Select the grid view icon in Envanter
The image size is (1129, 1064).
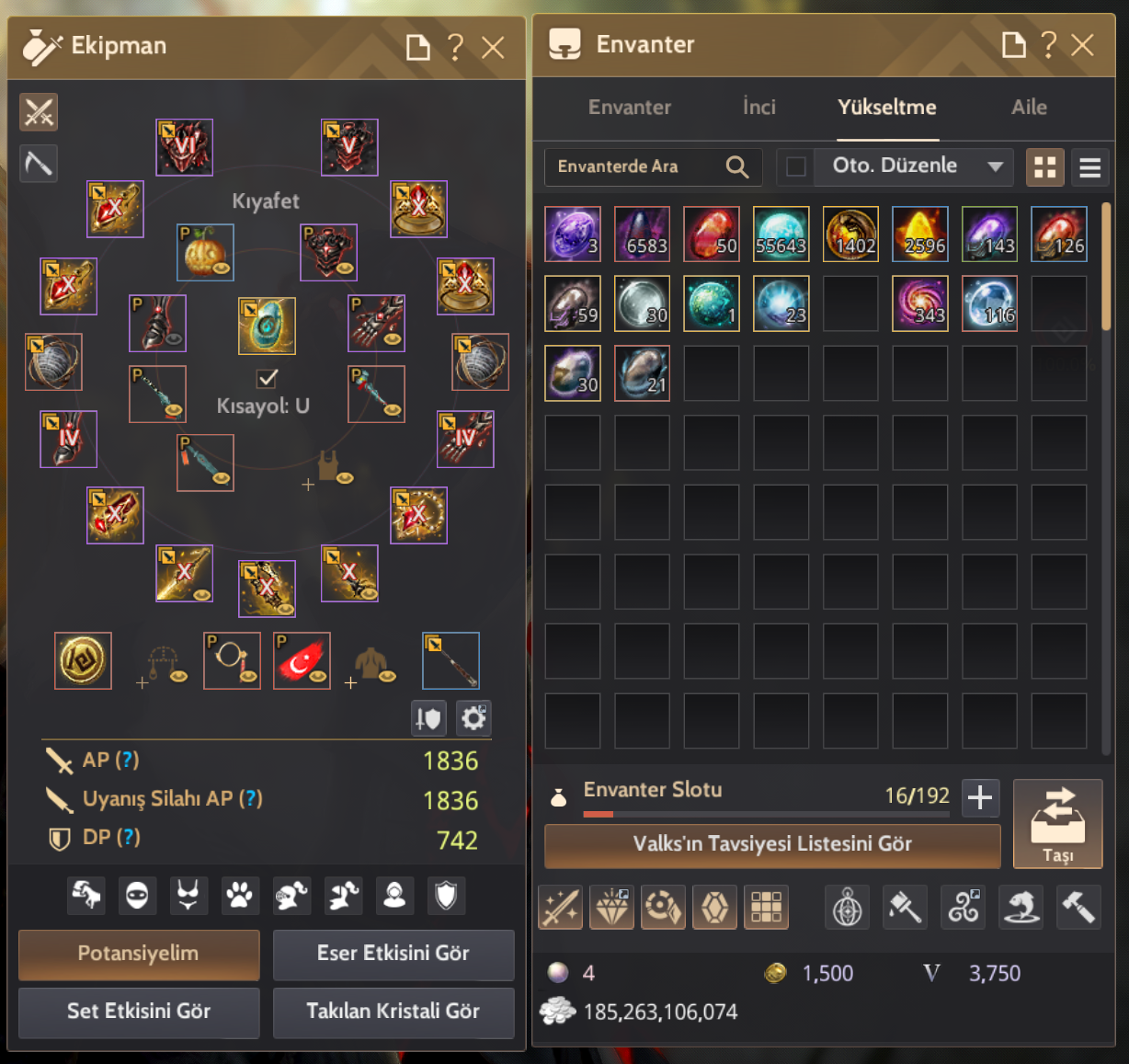pyautogui.click(x=1044, y=167)
